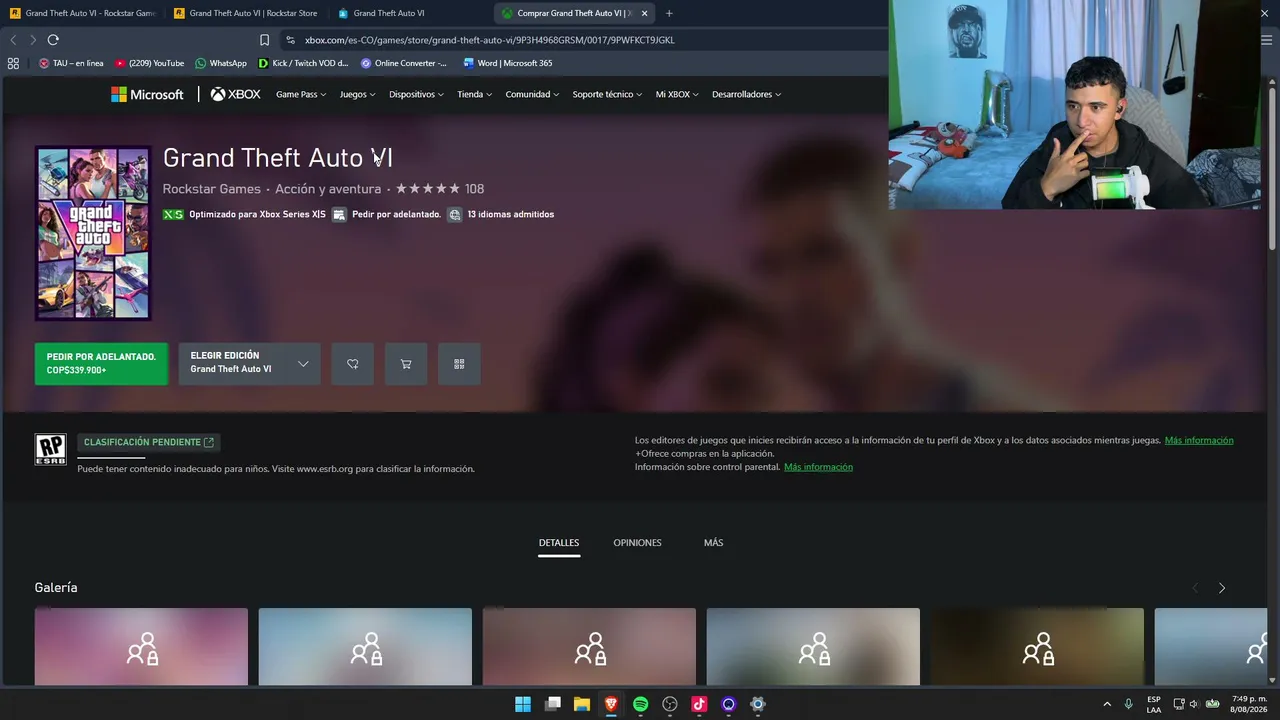Click the GTA VI cover art thumbnail
Screen dimensions: 1280x720
tap(93, 234)
